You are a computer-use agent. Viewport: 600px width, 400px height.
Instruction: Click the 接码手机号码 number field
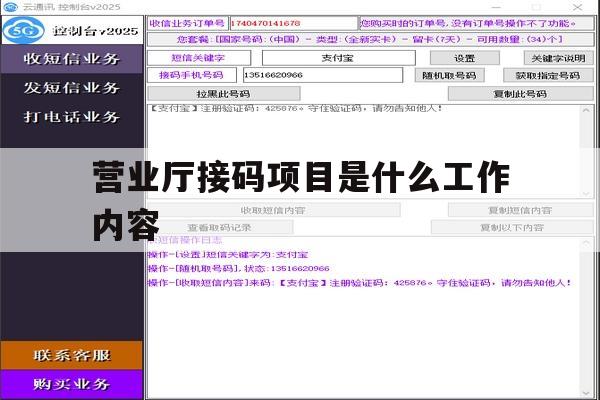coord(323,75)
